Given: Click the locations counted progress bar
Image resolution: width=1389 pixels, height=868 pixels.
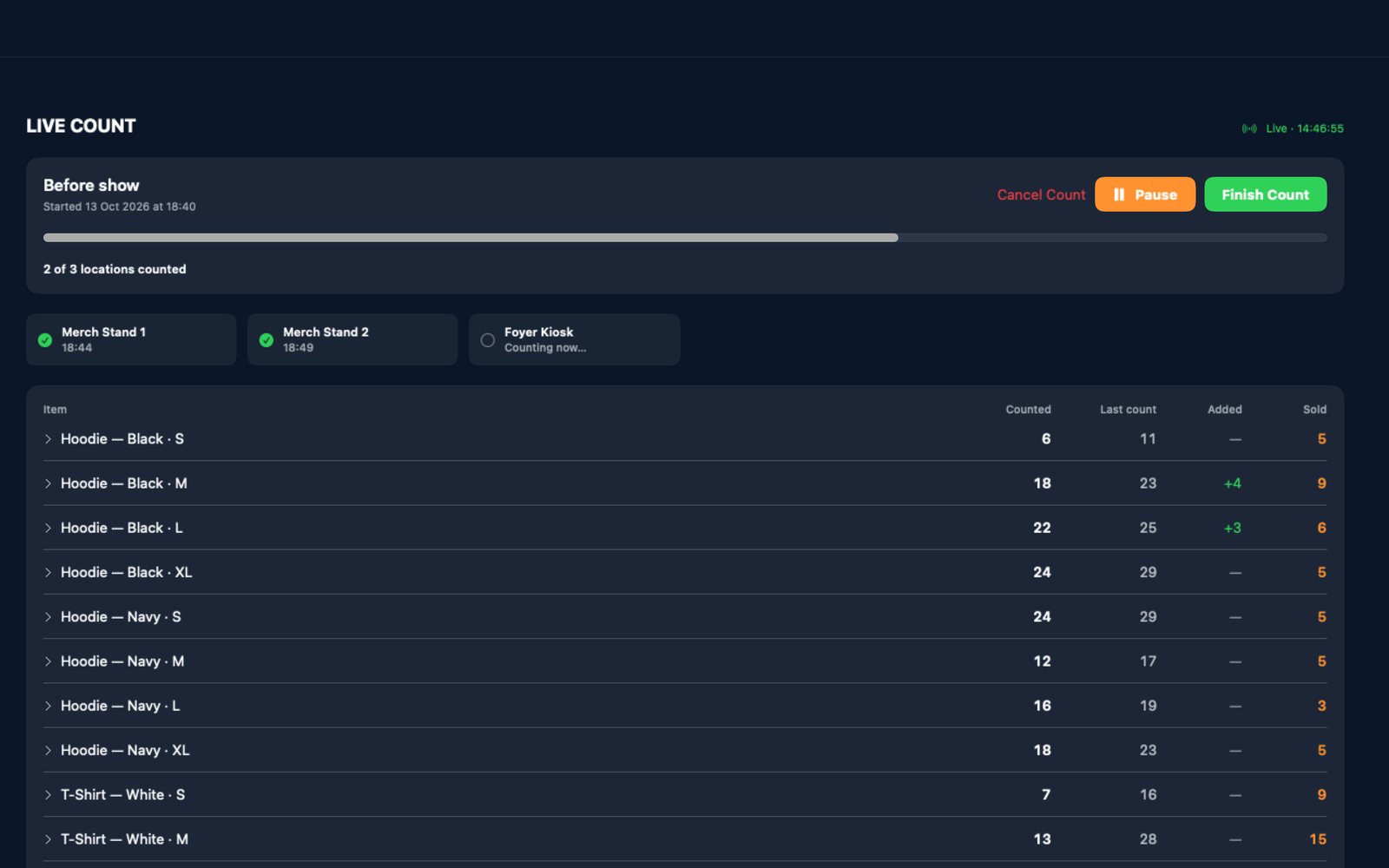Looking at the screenshot, I should (x=685, y=238).
